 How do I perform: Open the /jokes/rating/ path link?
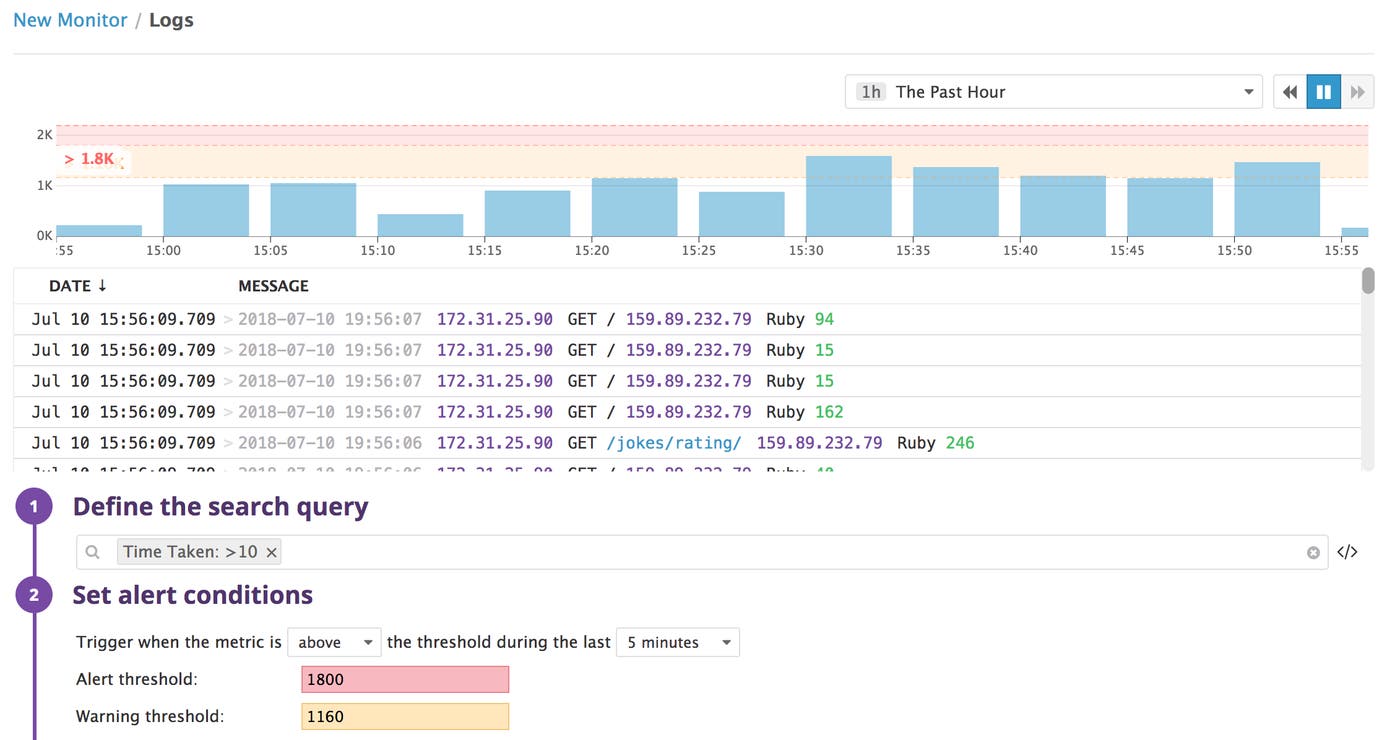pos(673,442)
